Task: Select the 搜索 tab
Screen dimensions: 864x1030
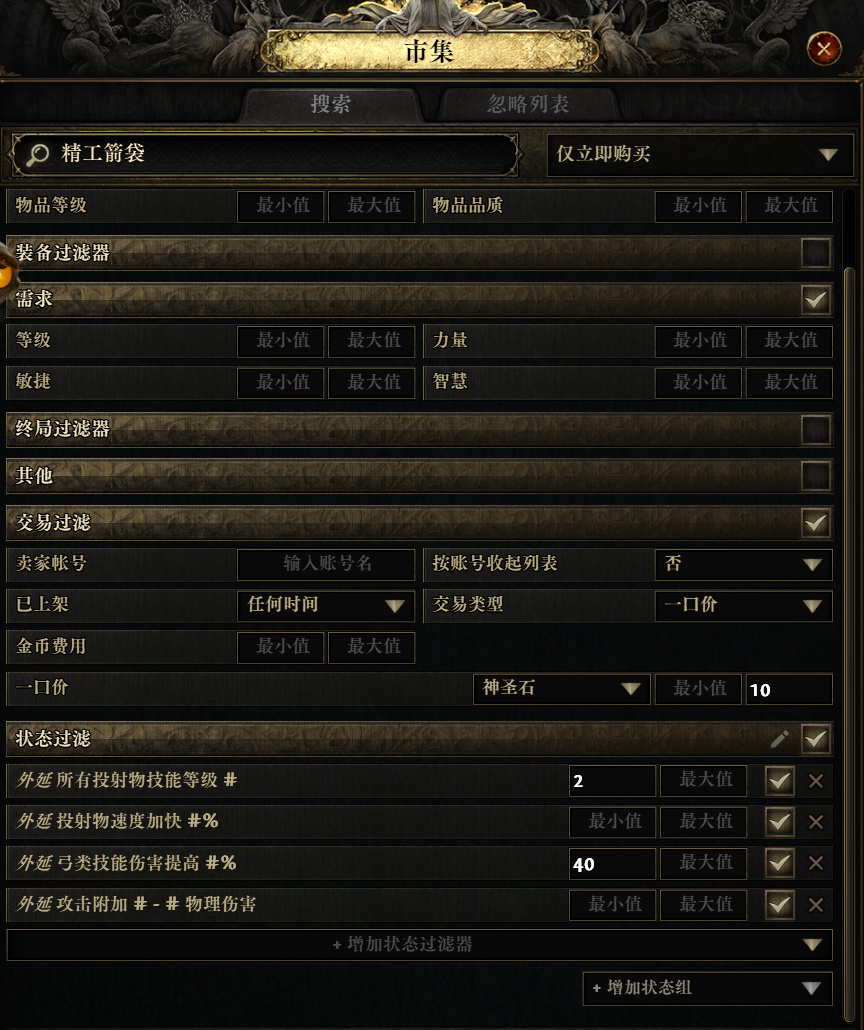Action: [x=330, y=104]
